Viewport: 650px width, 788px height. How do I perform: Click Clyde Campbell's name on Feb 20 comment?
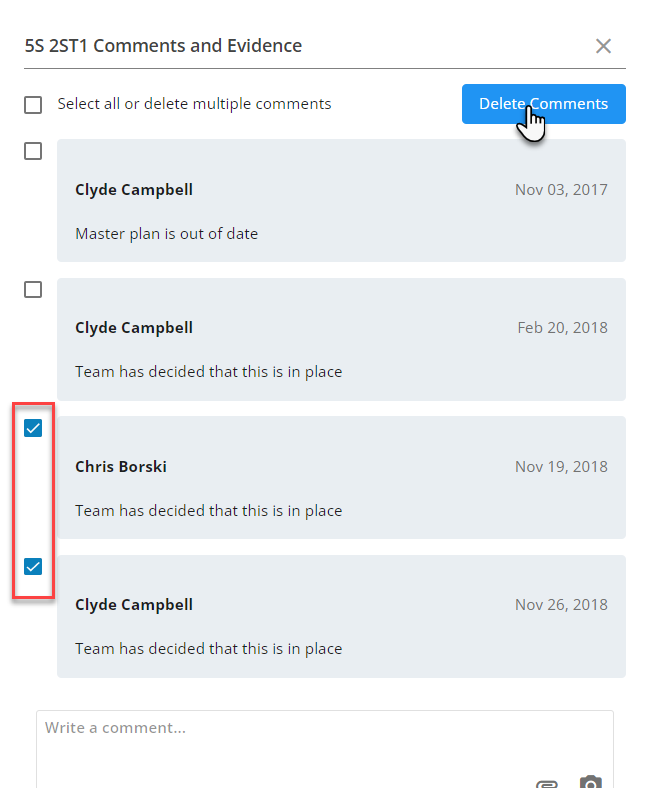[134, 328]
